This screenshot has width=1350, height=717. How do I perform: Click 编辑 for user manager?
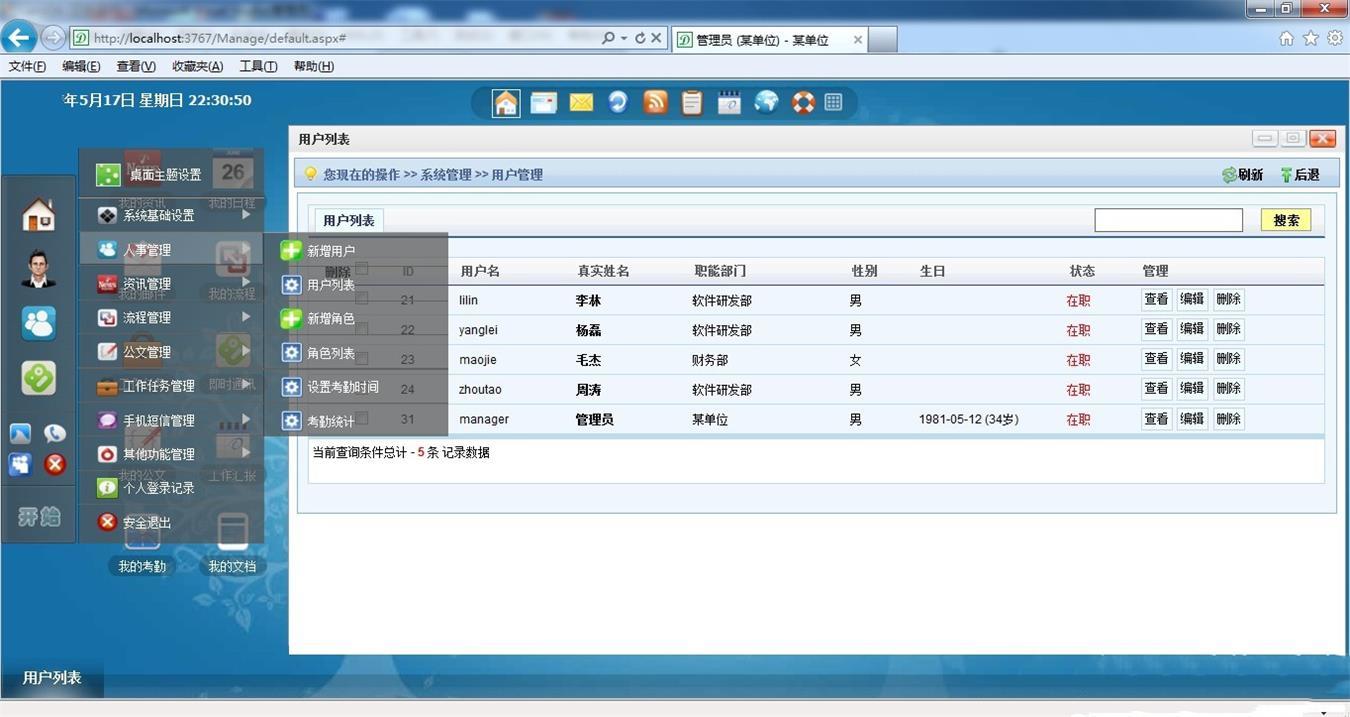pos(1192,419)
